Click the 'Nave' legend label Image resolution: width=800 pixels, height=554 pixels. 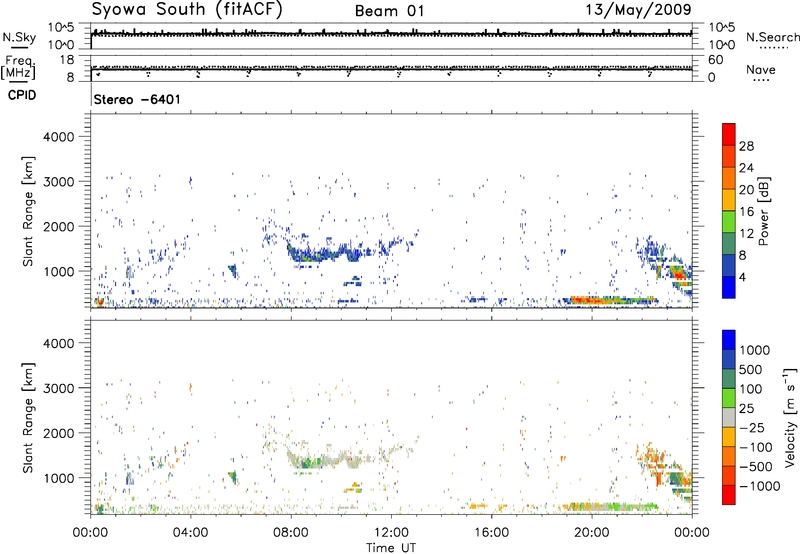[x=761, y=70]
